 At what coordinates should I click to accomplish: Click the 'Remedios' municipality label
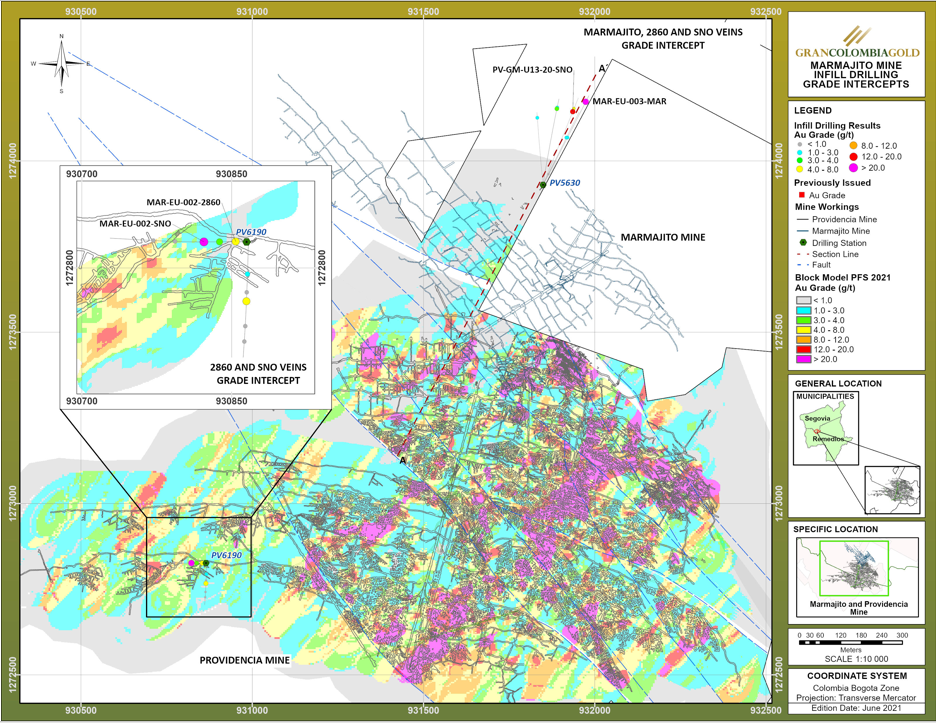[x=829, y=439]
